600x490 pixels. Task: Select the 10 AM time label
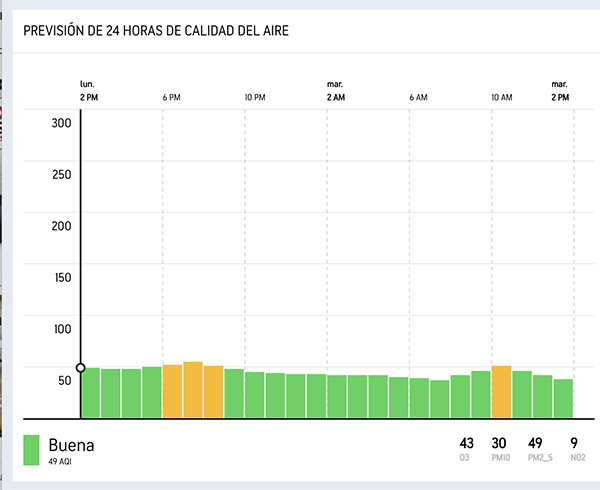coord(501,97)
